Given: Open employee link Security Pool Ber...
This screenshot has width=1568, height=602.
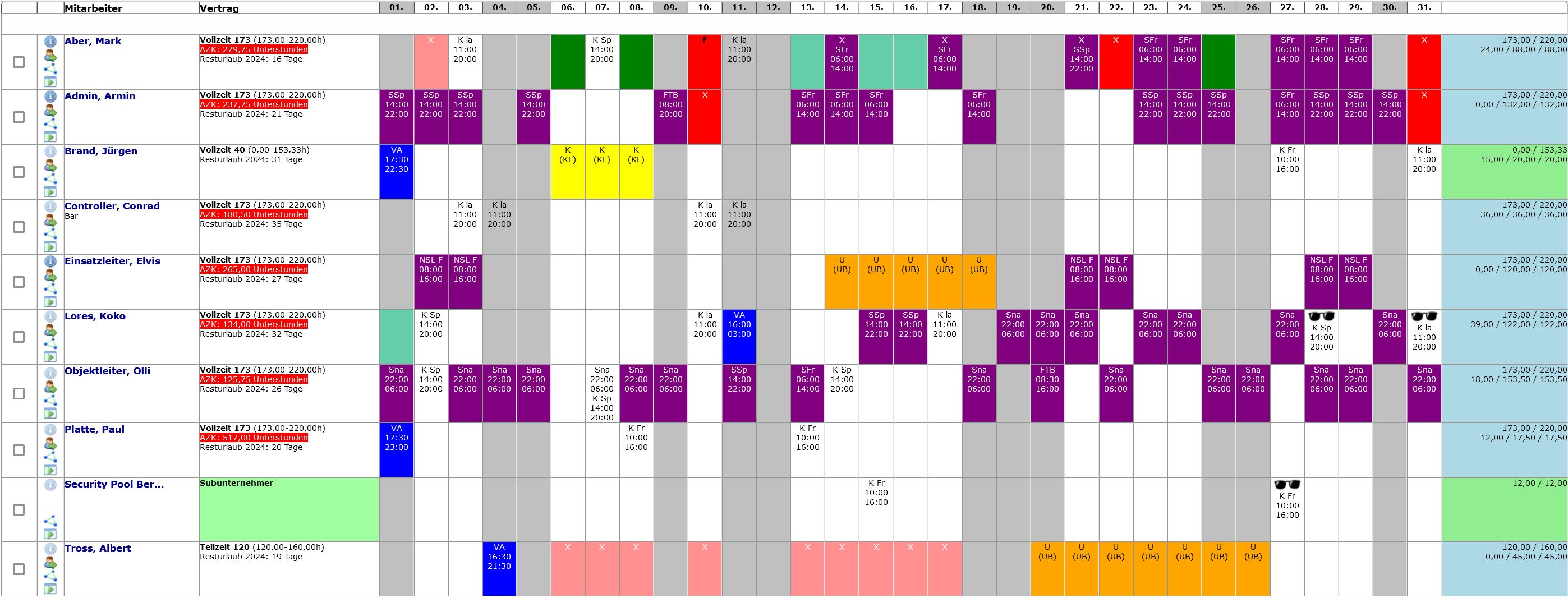Looking at the screenshot, I should 114,485.
